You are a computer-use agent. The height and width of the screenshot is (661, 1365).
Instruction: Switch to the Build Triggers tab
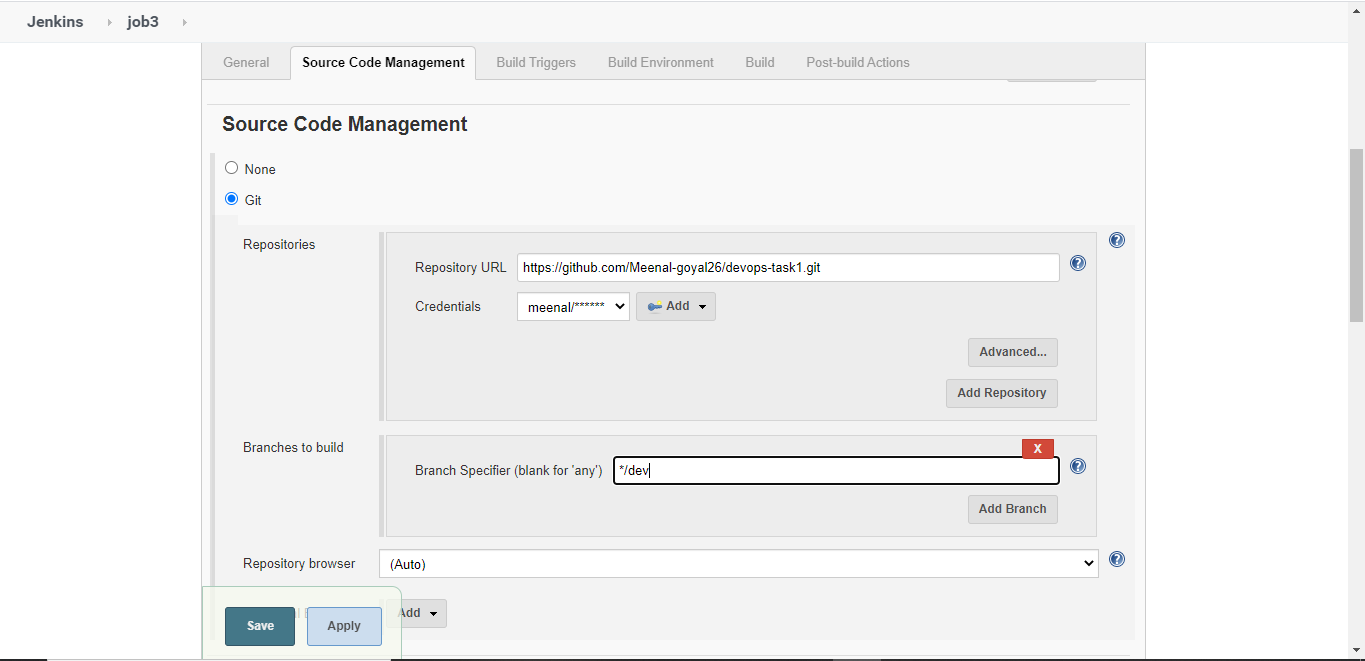536,62
